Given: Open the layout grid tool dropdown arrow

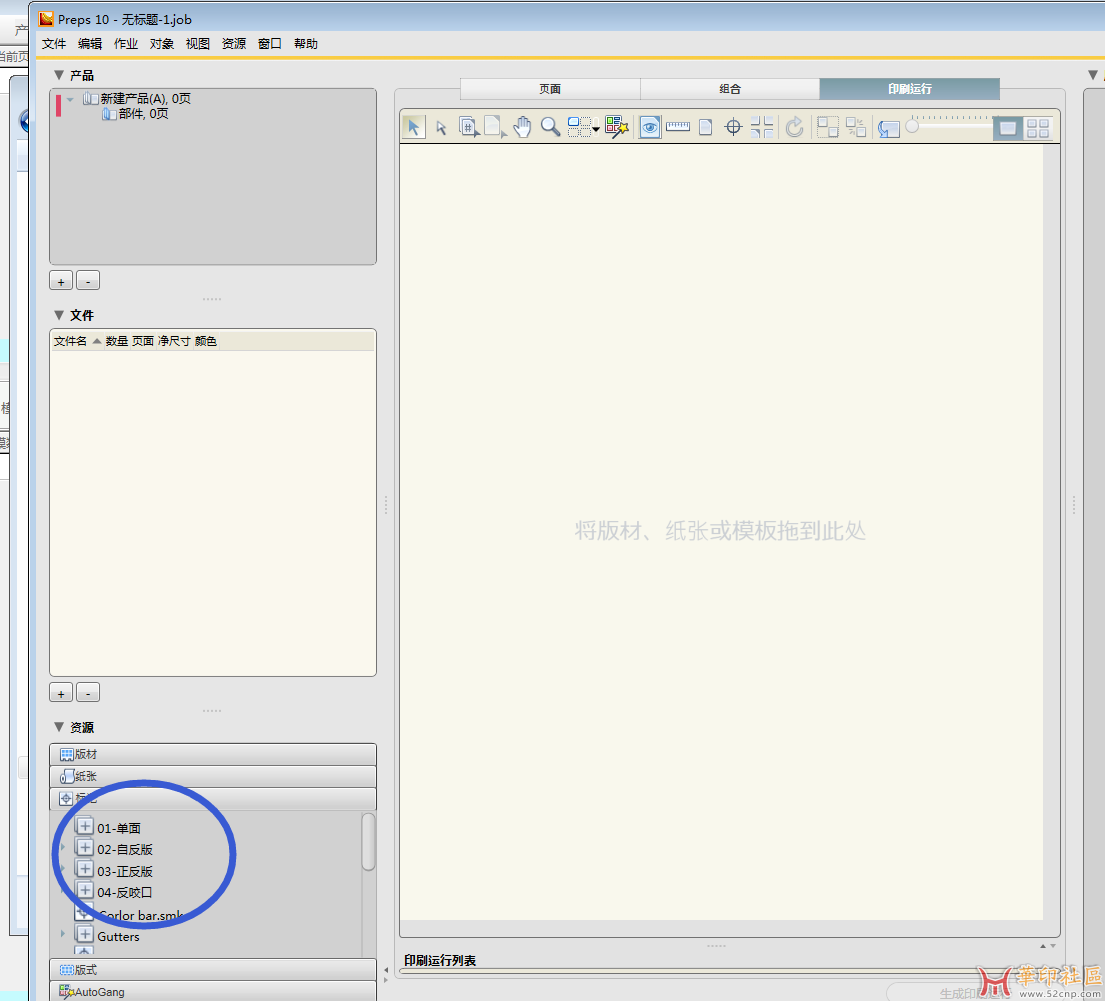Looking at the screenshot, I should tap(596, 129).
